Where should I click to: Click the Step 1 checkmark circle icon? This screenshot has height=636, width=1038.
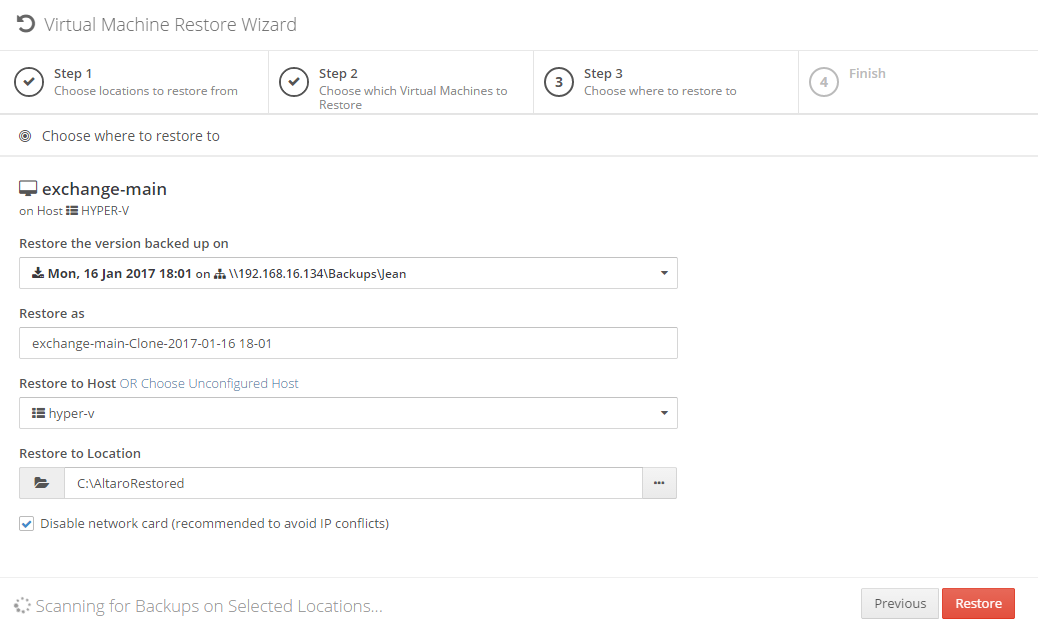[x=29, y=82]
